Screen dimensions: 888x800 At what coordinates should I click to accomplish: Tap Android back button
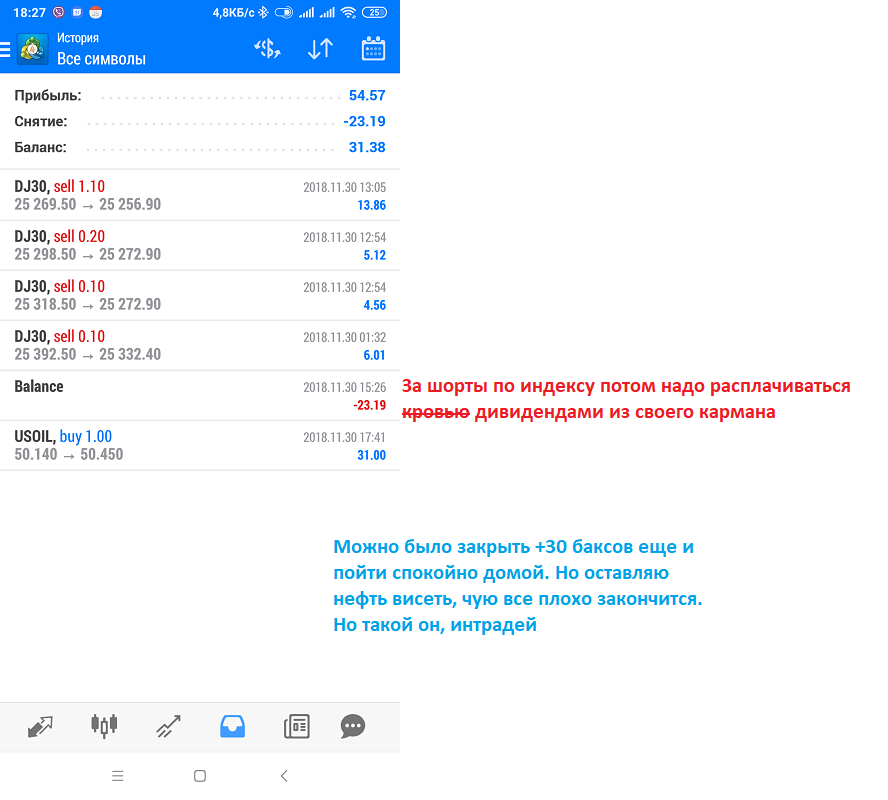click(x=284, y=776)
